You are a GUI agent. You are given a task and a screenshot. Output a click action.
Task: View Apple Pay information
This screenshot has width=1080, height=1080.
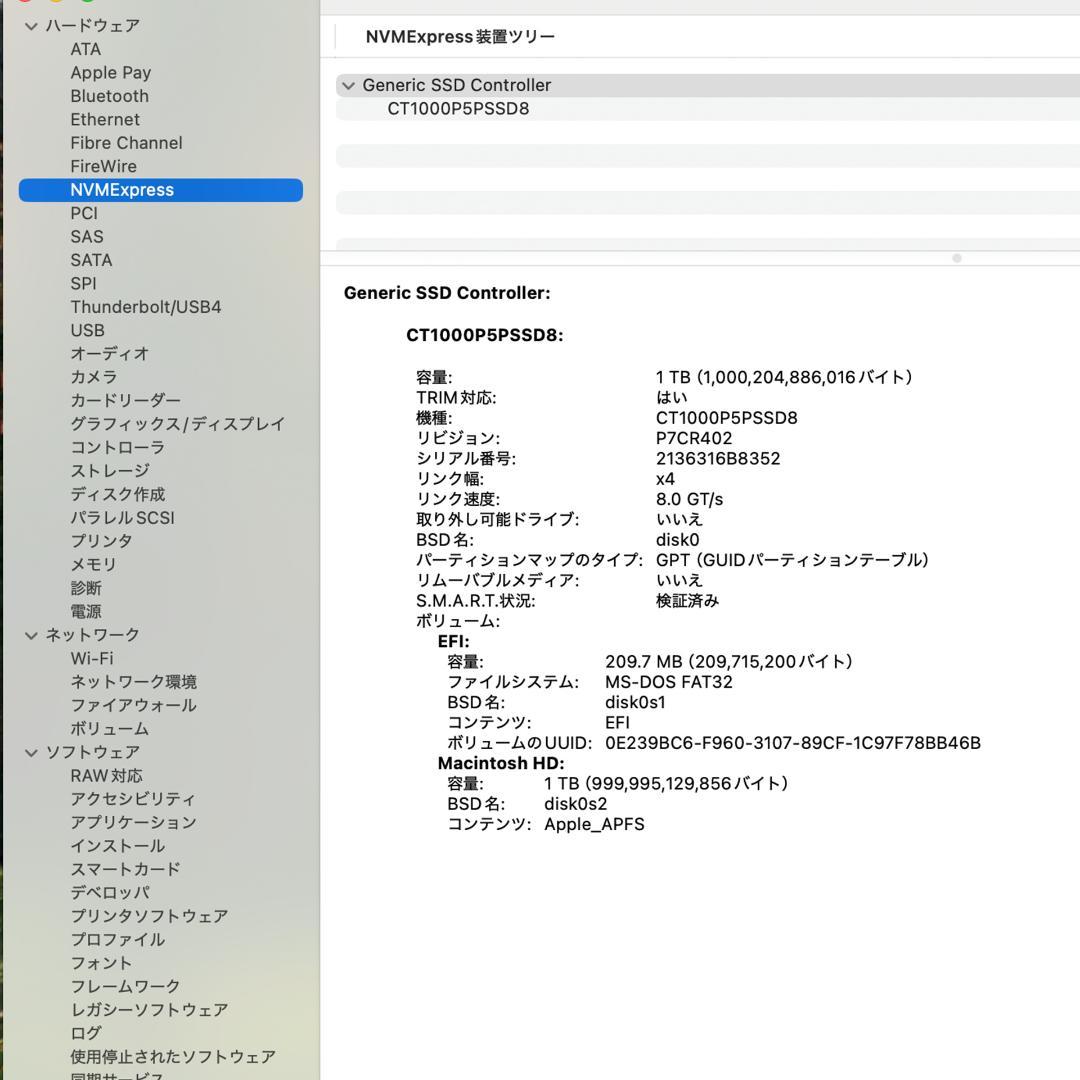pos(110,72)
